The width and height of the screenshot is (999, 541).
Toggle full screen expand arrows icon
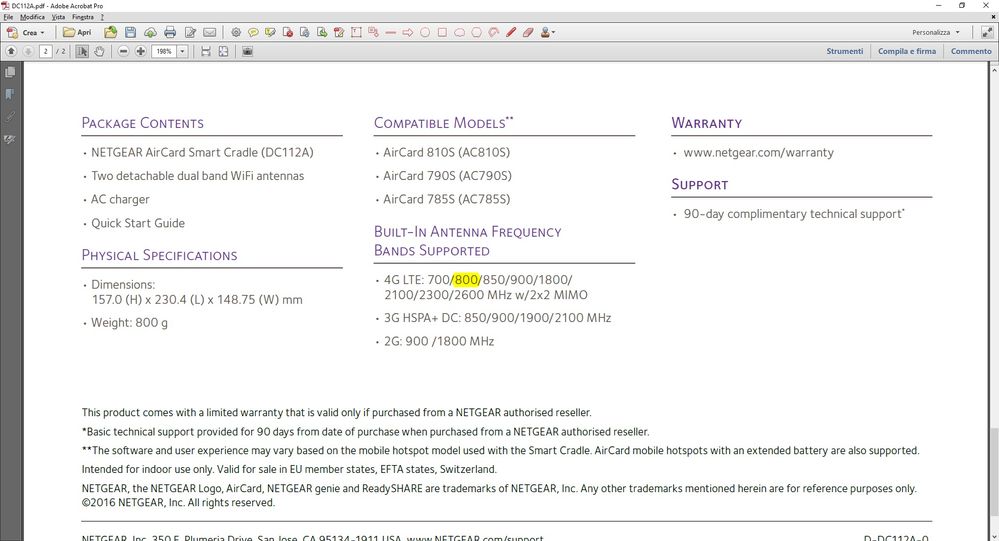[987, 32]
